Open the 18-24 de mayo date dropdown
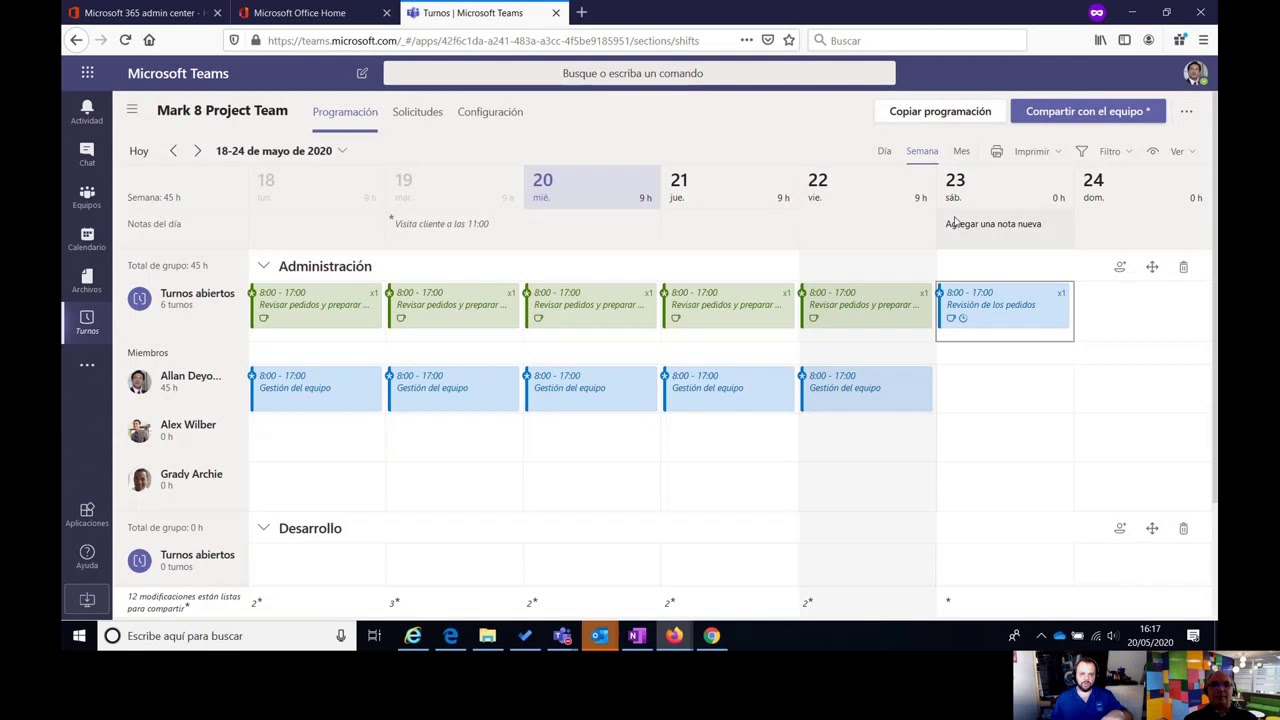 click(x=281, y=151)
